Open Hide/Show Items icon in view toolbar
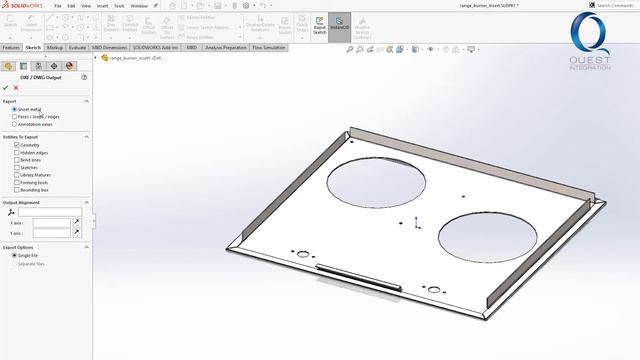Image resolution: width=640 pixels, height=360 pixels. pyautogui.click(x=431, y=49)
